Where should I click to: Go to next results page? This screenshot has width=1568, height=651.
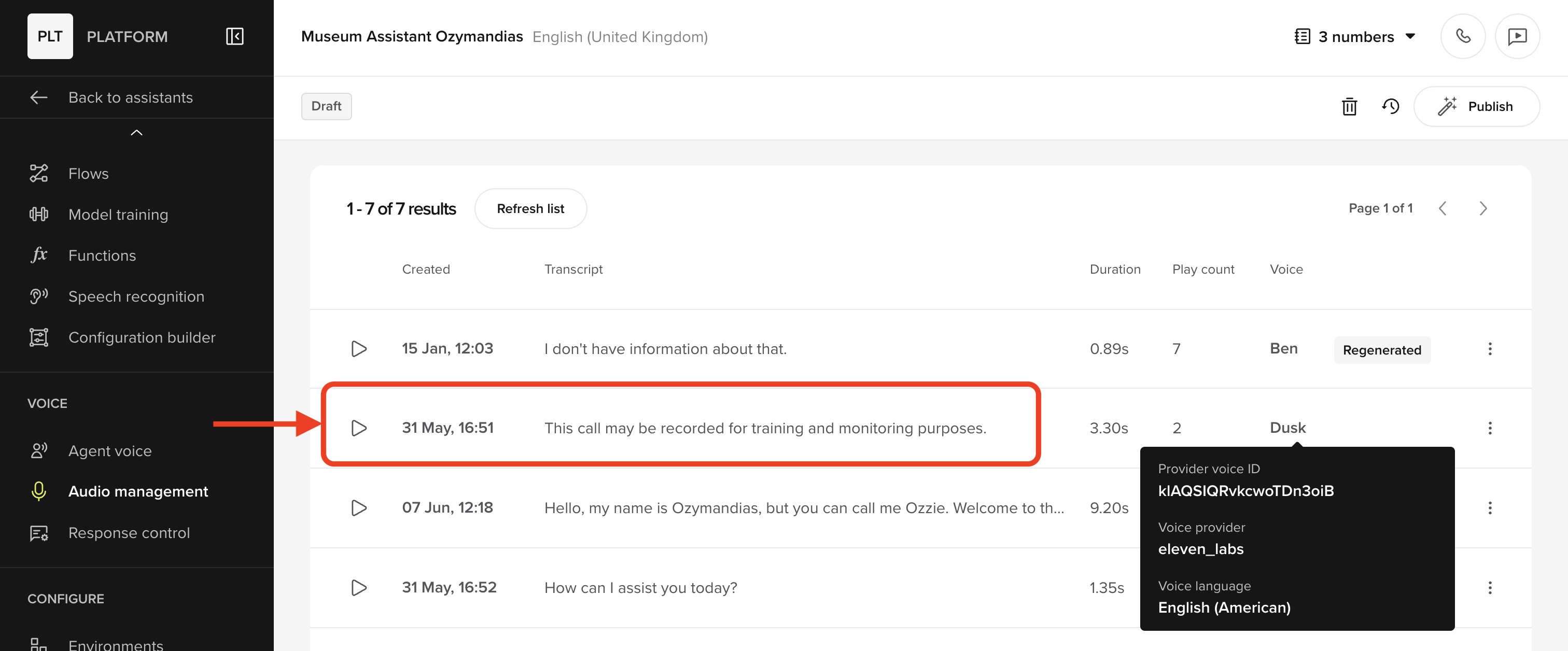click(1483, 208)
